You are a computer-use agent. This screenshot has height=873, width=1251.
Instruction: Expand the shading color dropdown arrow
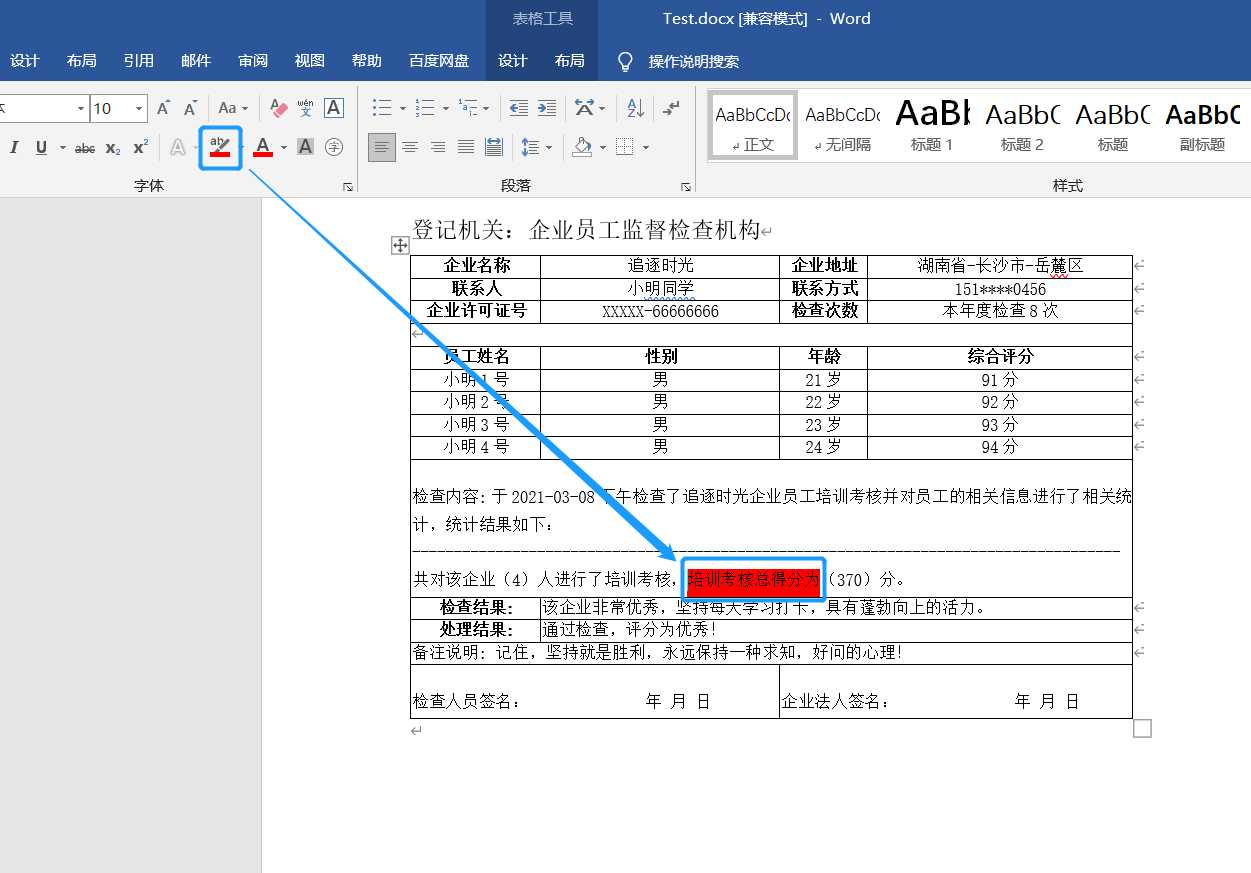coord(603,148)
